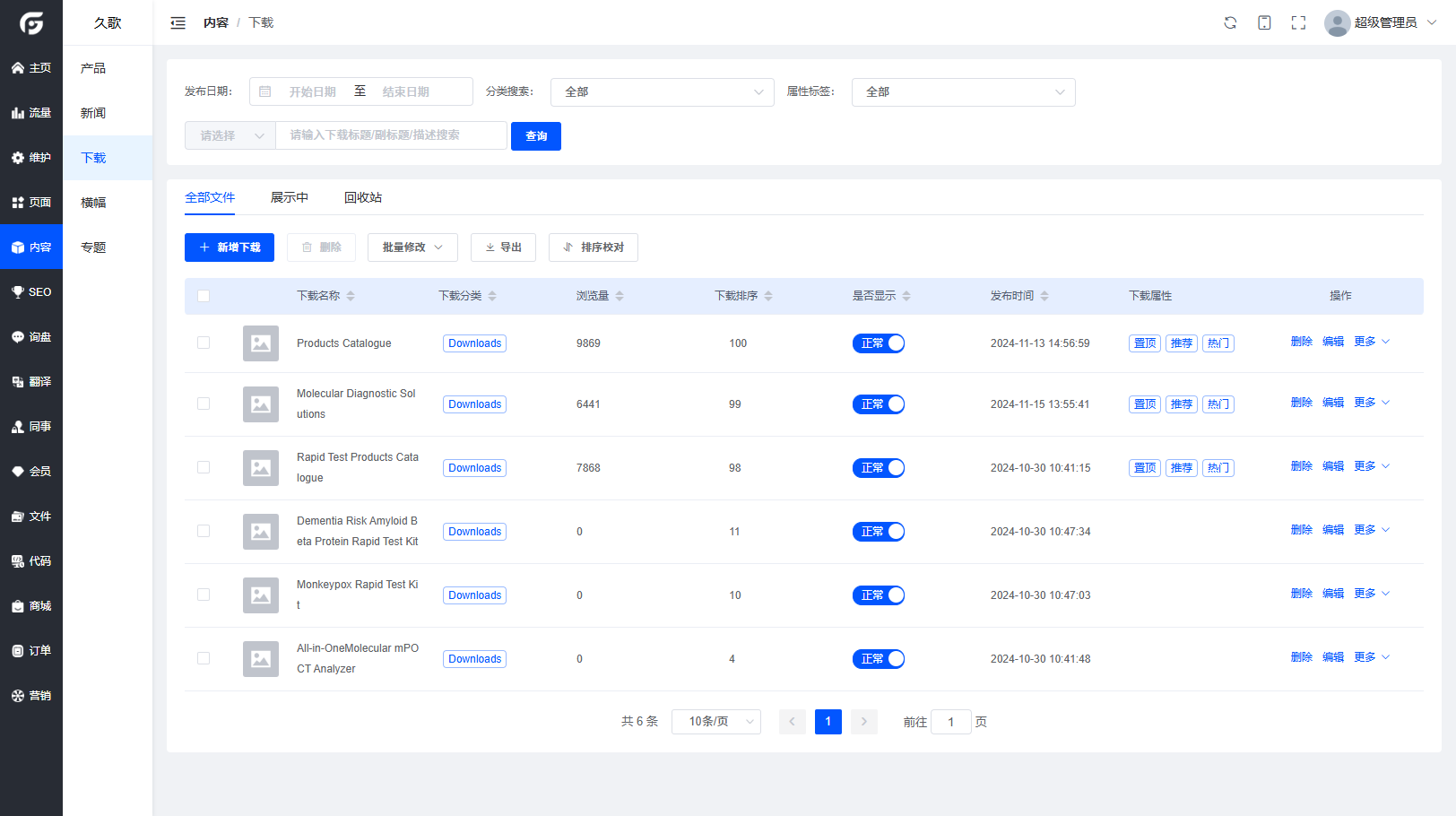Click the 置顶 tag on Products Catalogue
The image size is (1456, 816).
(x=1145, y=343)
